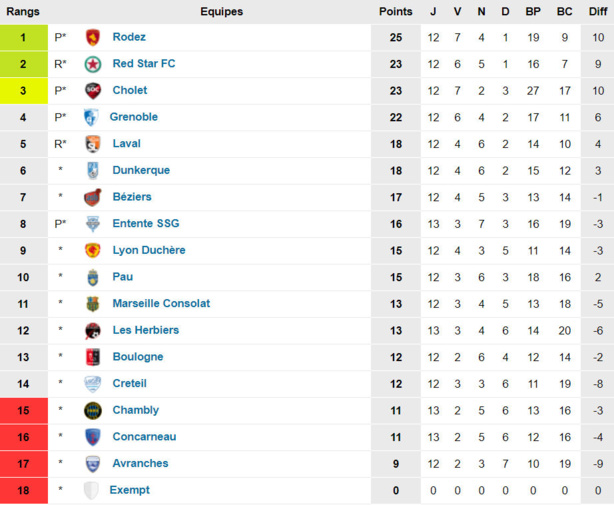Viewport: 614px width, 505px height.
Task: Click the Chambly round team logo
Action: click(93, 410)
